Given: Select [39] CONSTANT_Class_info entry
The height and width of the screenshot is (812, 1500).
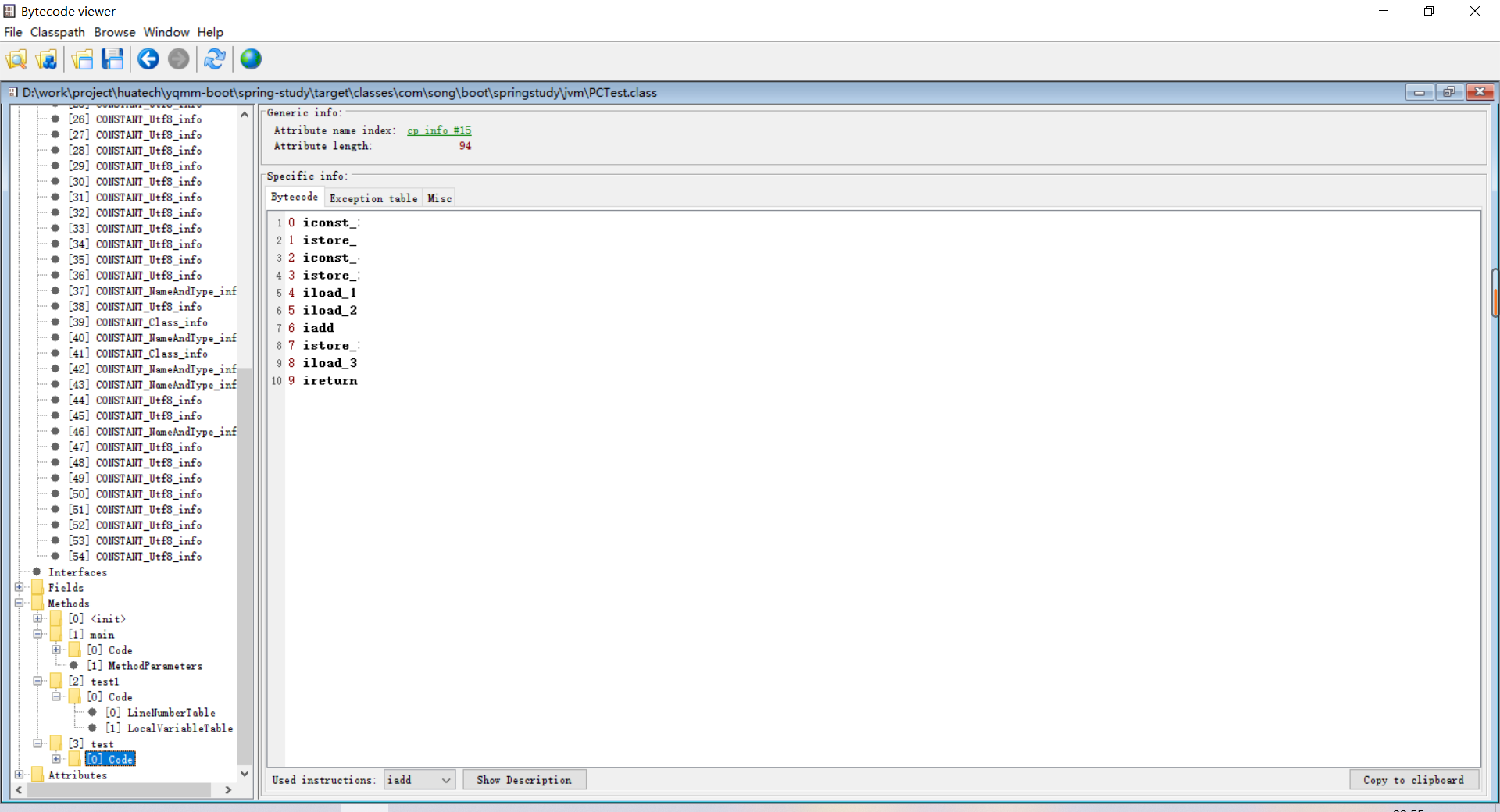Looking at the screenshot, I should 138,322.
